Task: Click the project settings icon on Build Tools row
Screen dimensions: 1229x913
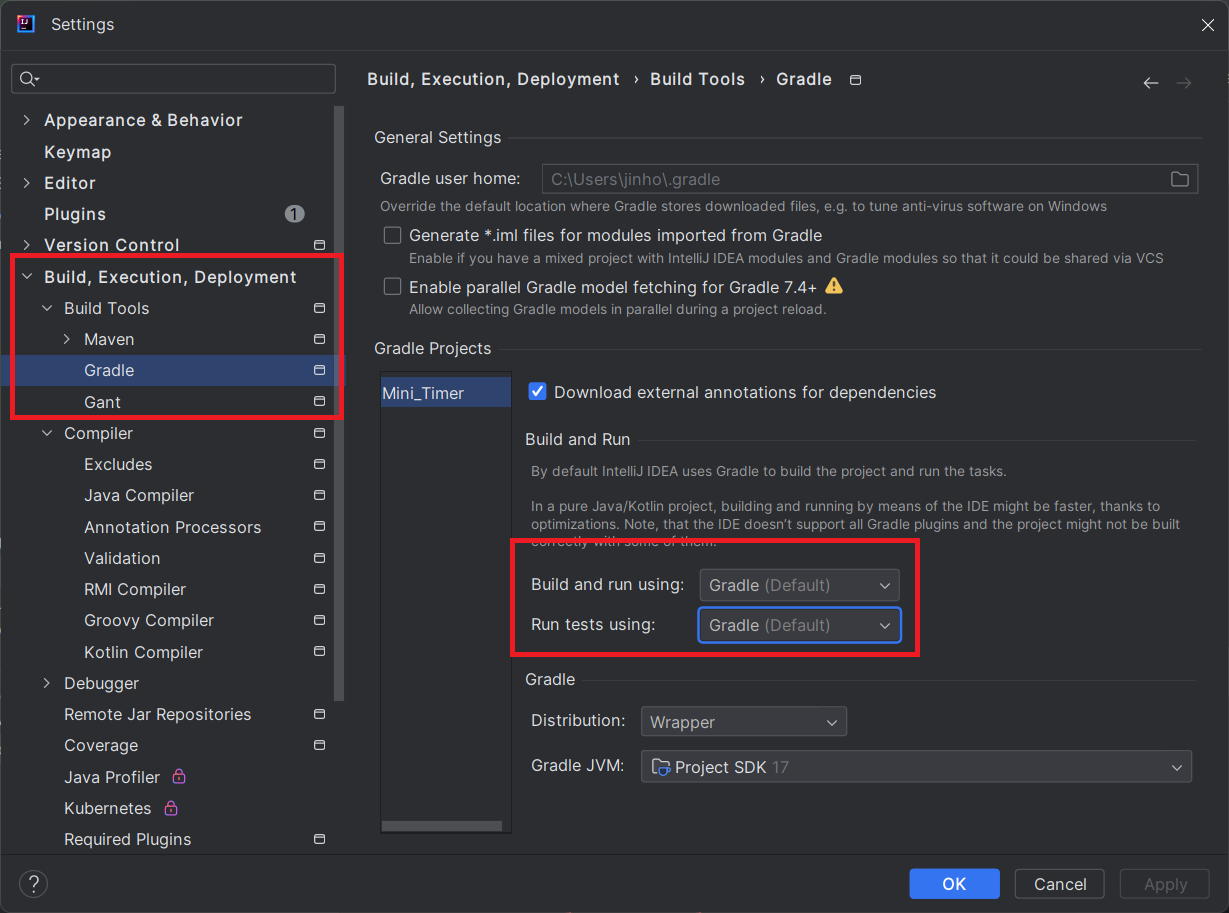Action: [319, 308]
